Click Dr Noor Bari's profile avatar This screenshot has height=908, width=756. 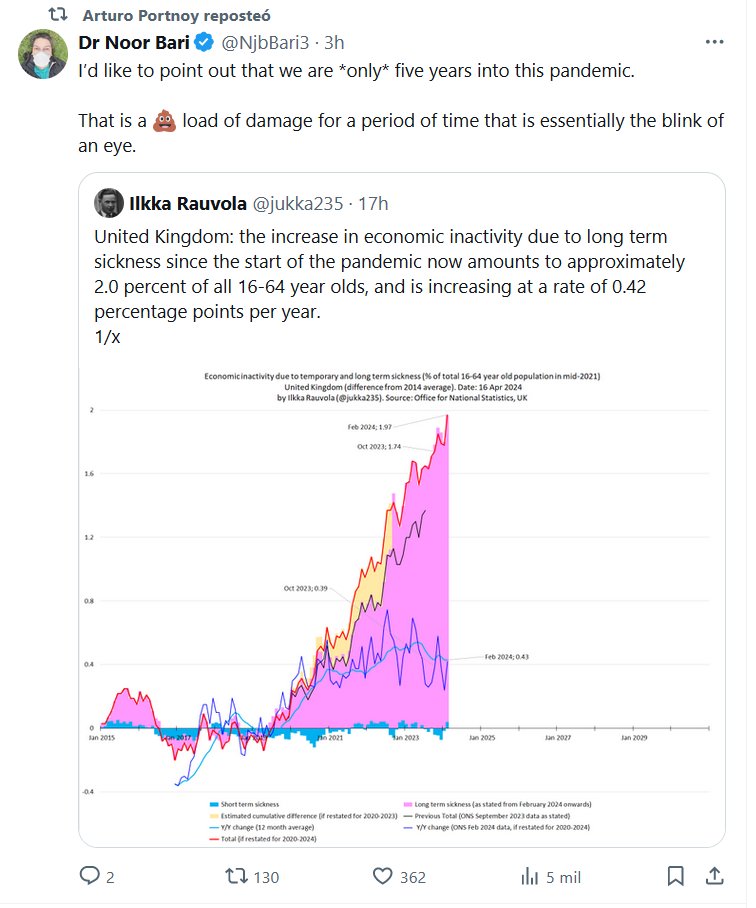point(43,55)
